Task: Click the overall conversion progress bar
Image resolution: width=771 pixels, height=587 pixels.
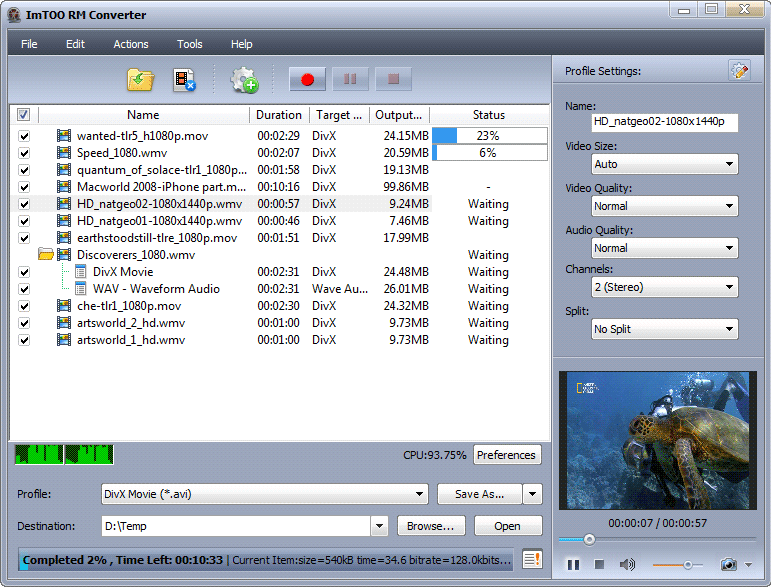Action: point(266,559)
